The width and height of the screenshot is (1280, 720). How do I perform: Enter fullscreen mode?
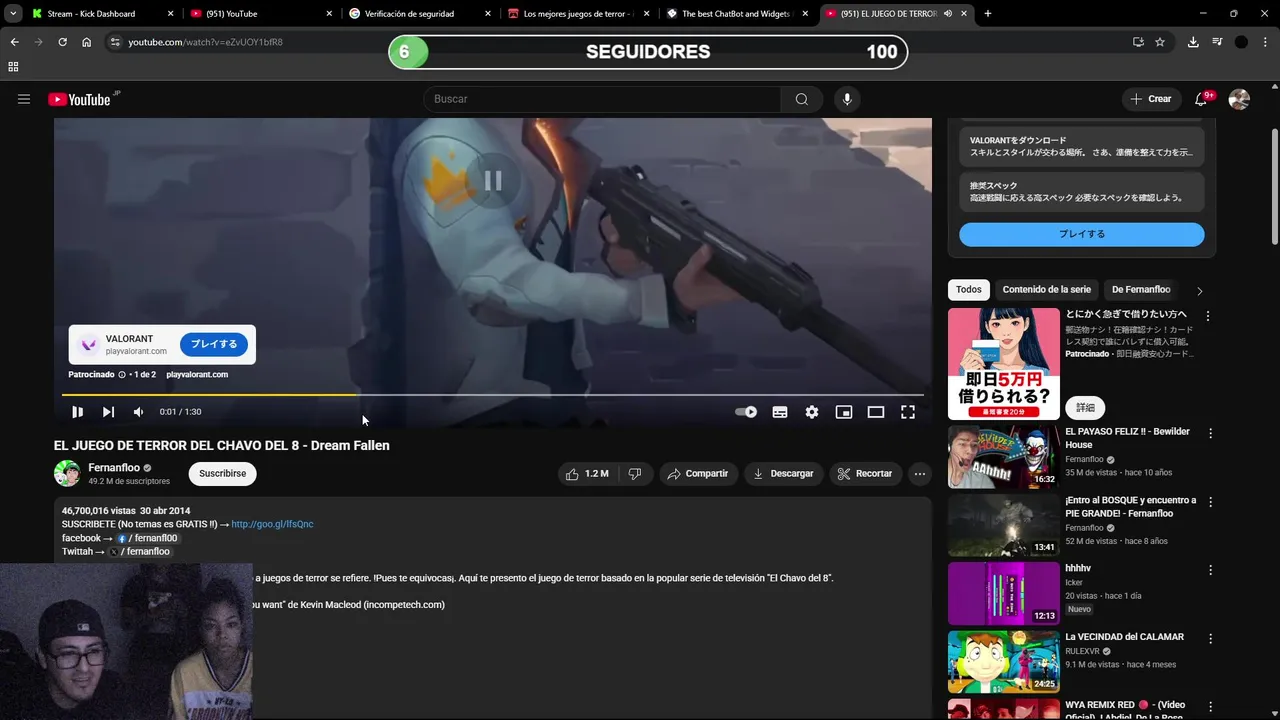[x=908, y=412]
